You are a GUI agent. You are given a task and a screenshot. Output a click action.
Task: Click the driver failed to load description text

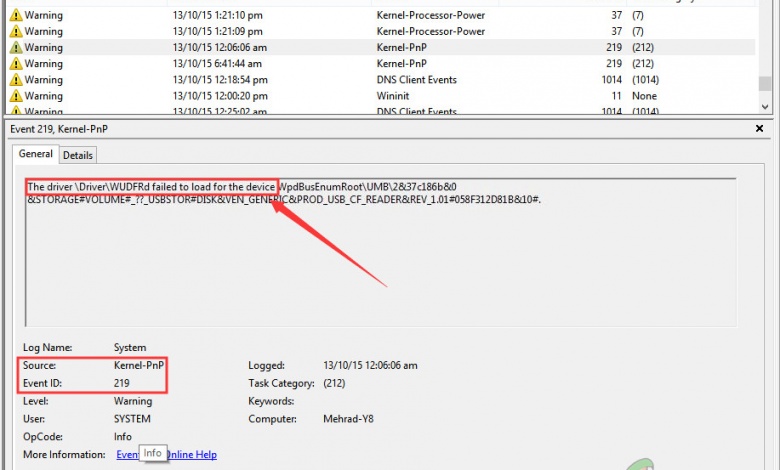(284, 193)
